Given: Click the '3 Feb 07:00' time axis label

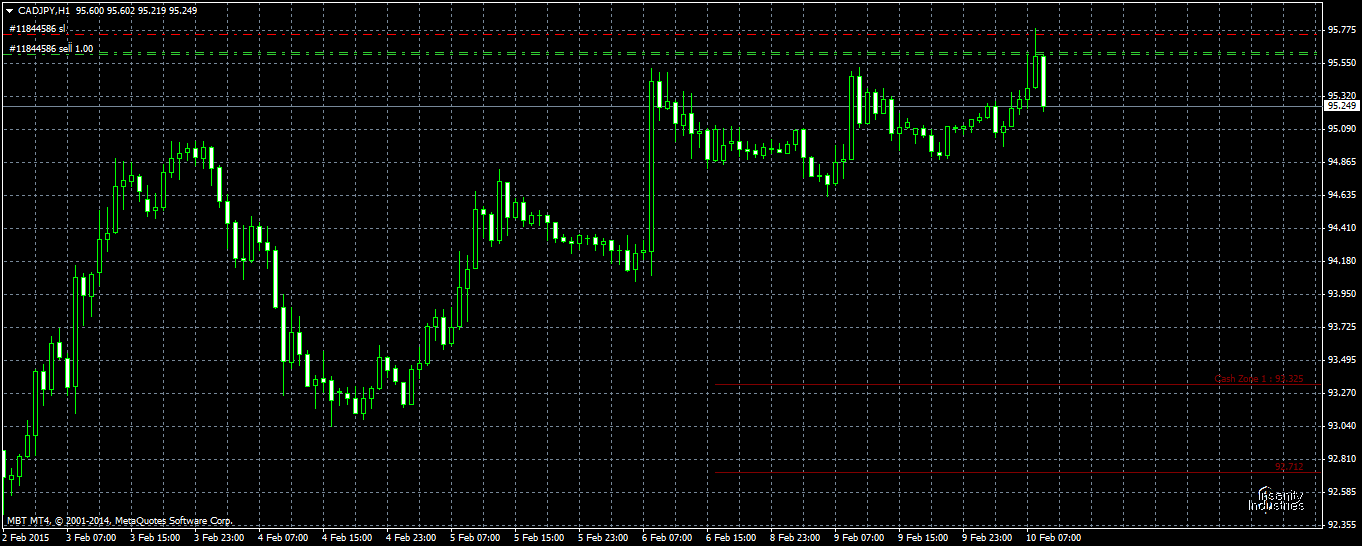Looking at the screenshot, I should pyautogui.click(x=90, y=538).
